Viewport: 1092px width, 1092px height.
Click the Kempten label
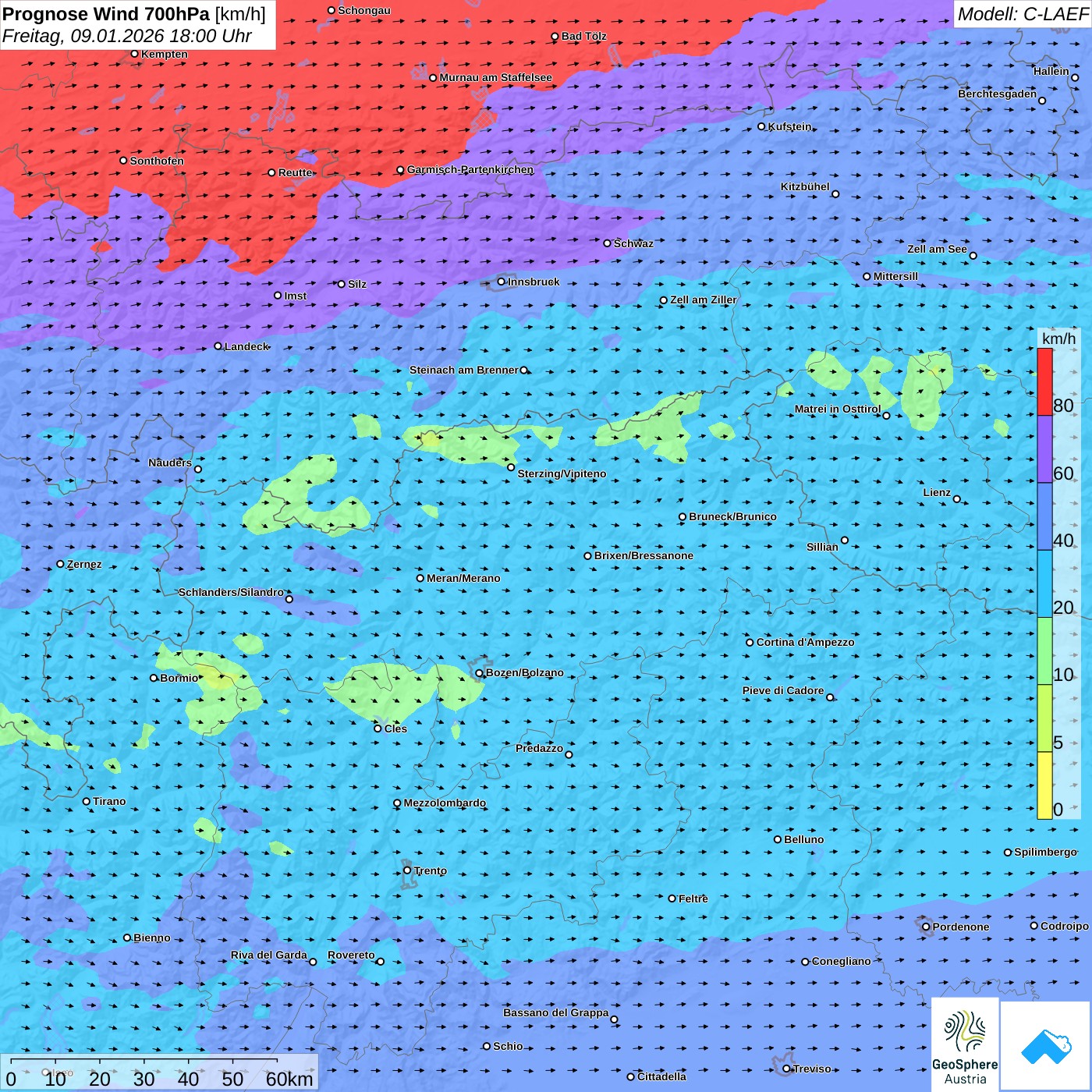(165, 54)
